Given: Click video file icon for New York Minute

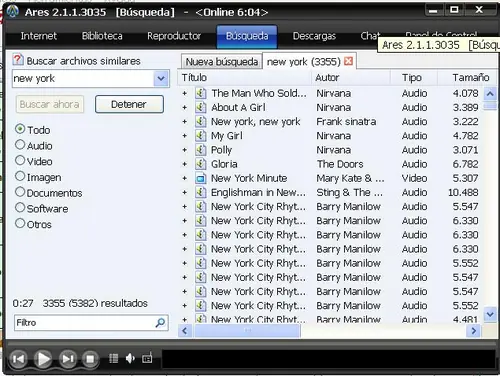Looking at the screenshot, I should click(201, 178).
